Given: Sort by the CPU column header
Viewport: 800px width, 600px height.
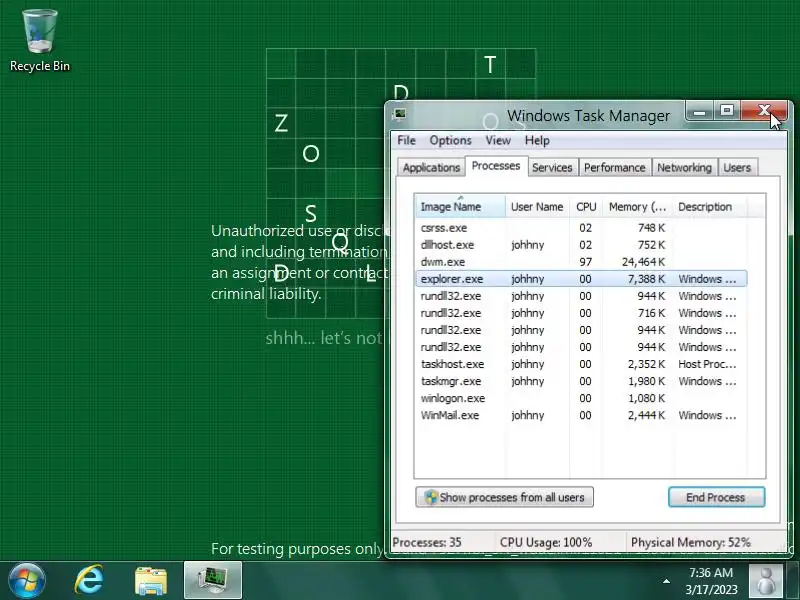Looking at the screenshot, I should (586, 207).
